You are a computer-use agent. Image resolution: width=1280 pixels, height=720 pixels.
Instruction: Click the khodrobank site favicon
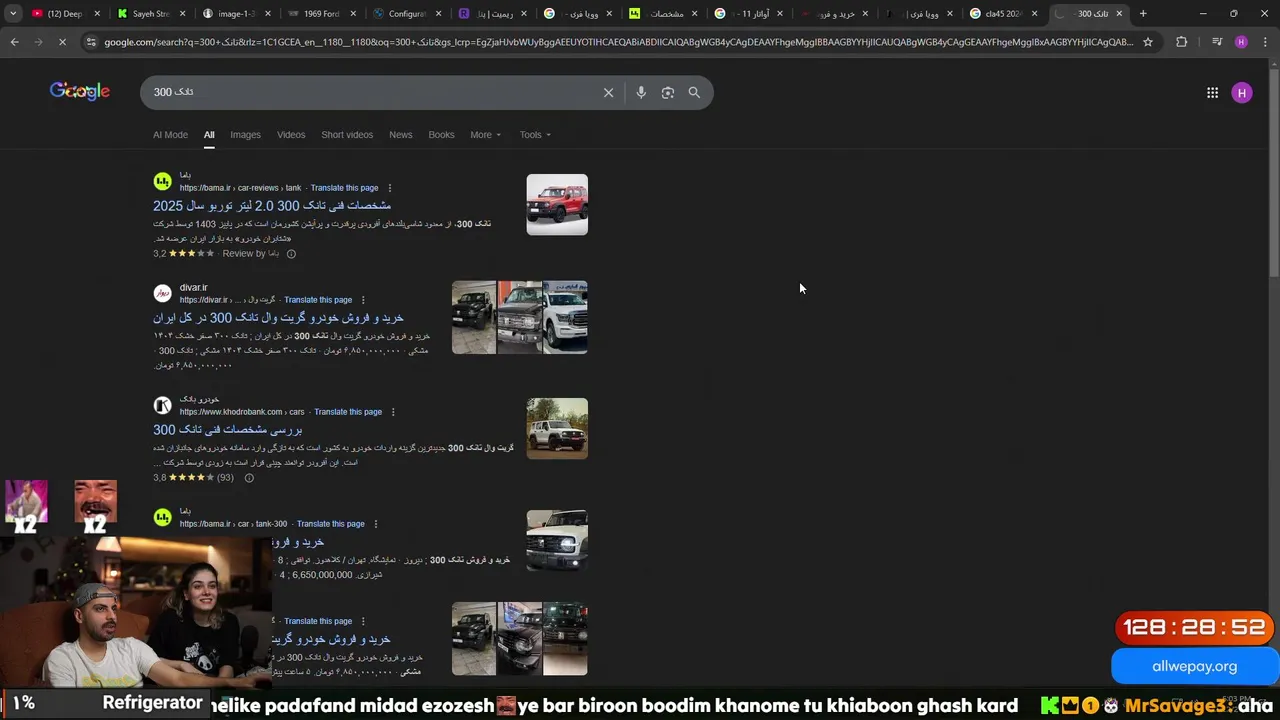162,406
